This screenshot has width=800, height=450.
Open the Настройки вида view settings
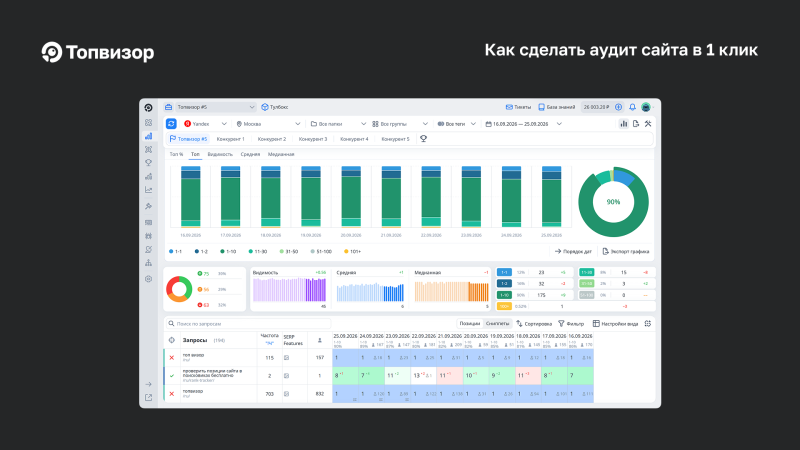point(615,323)
